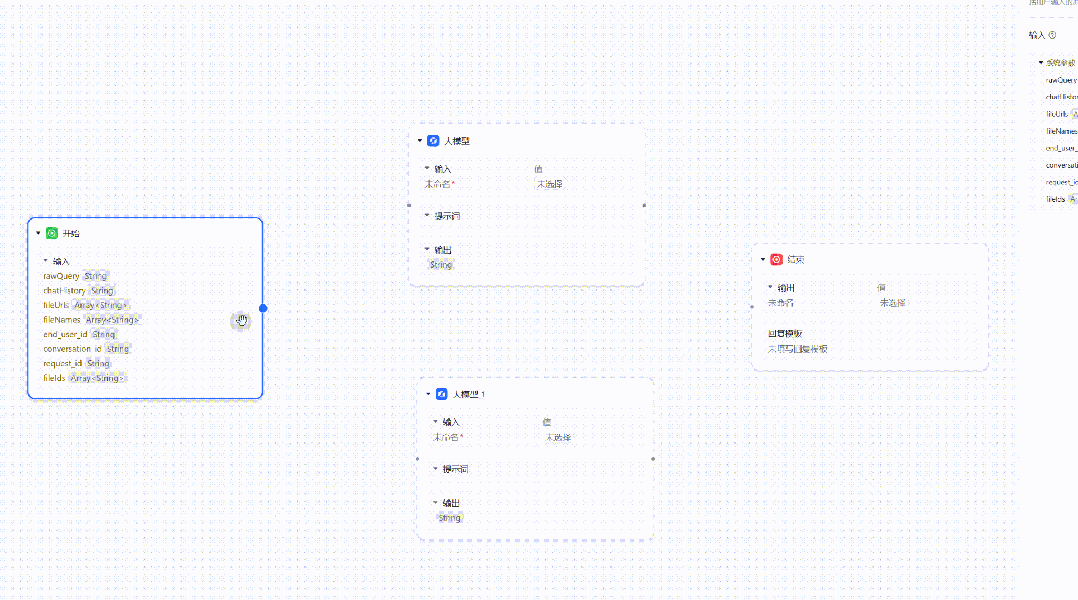Click the left input port of 结束 node

tap(752, 307)
